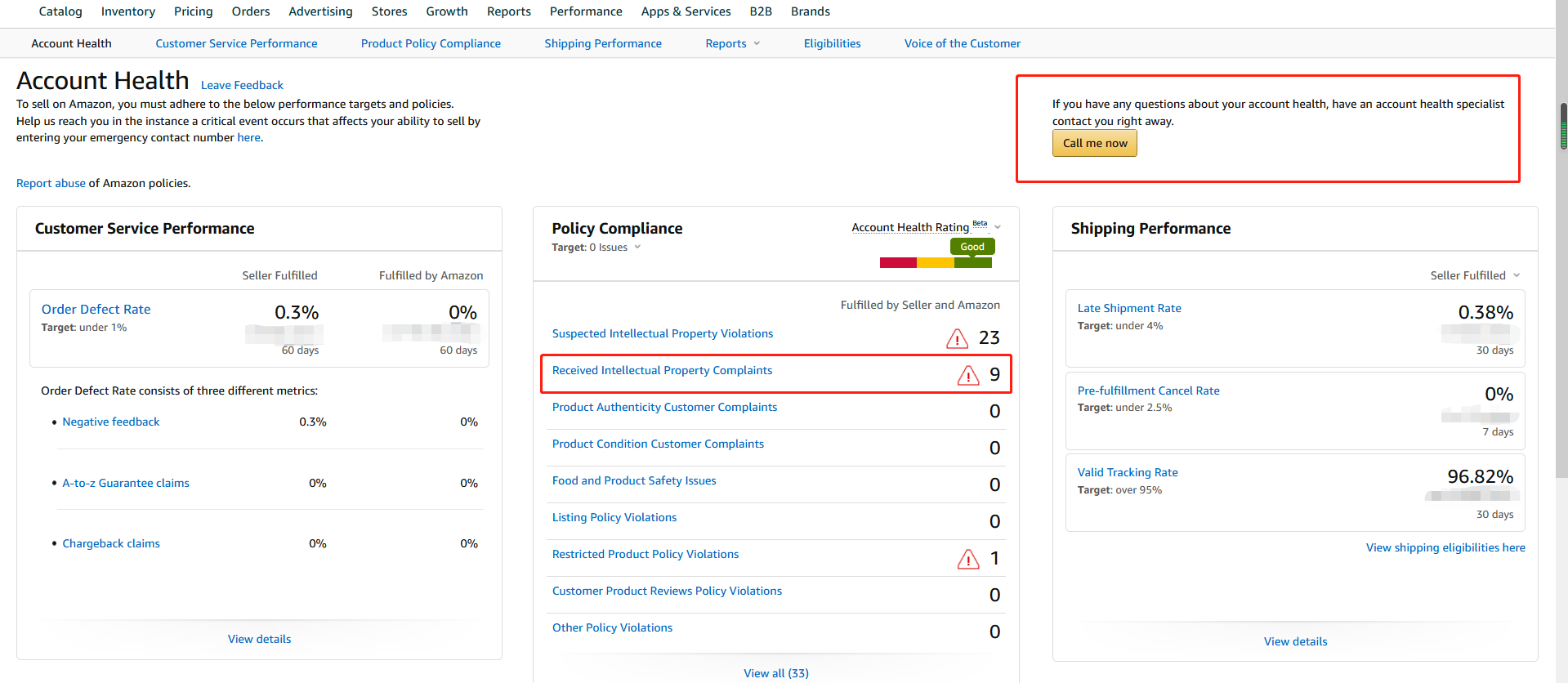The height and width of the screenshot is (683, 1568).
Task: Open the Stores menu
Action: pyautogui.click(x=390, y=11)
